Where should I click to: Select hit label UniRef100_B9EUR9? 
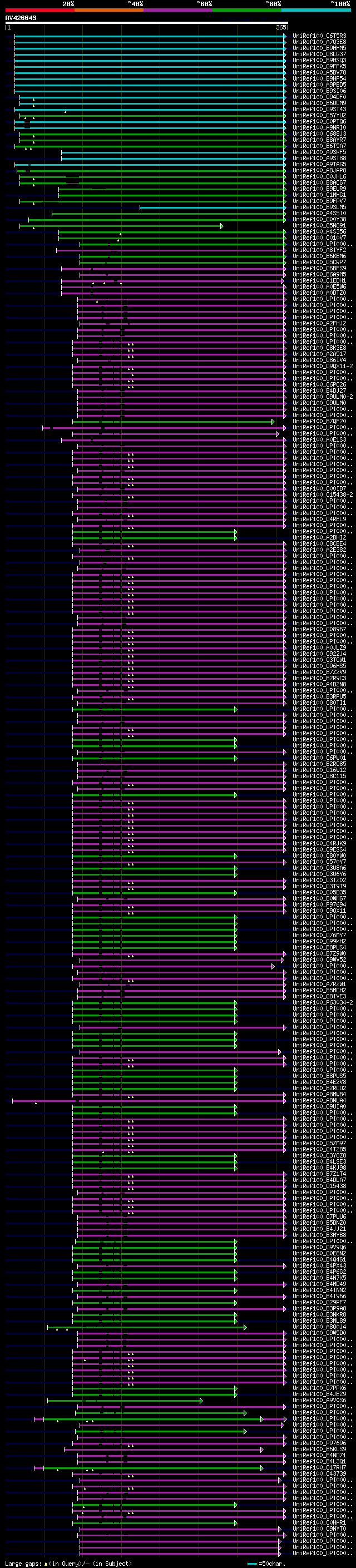coord(319,189)
